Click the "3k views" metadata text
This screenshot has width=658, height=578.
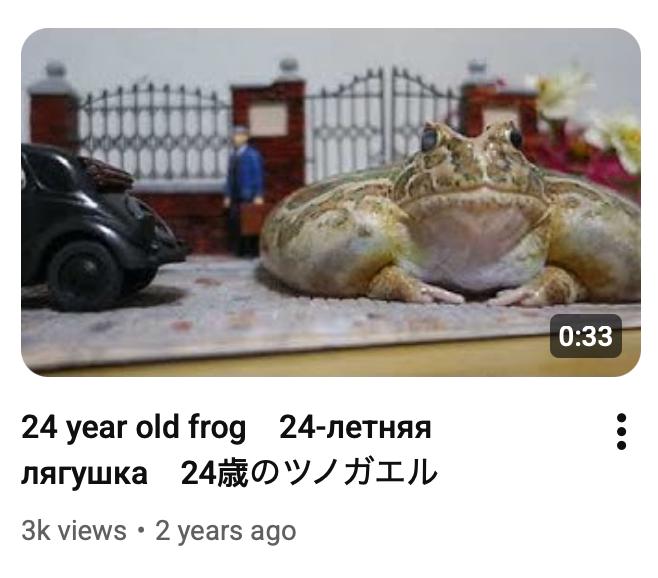(x=74, y=531)
